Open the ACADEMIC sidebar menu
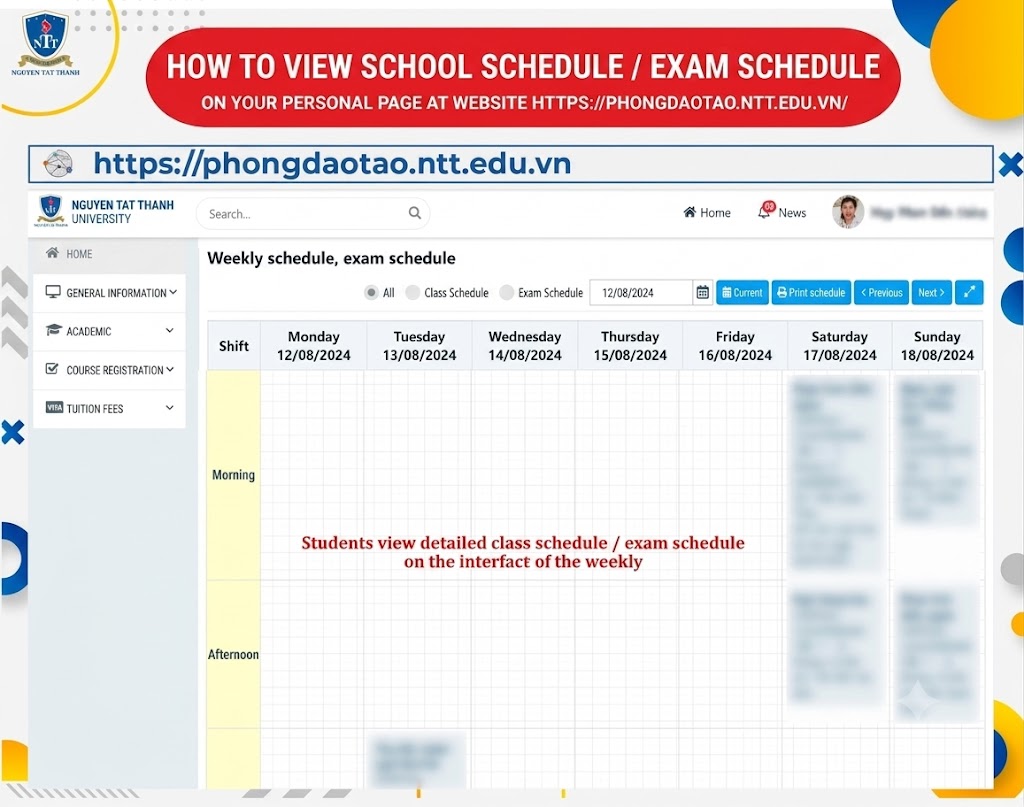 [109, 331]
